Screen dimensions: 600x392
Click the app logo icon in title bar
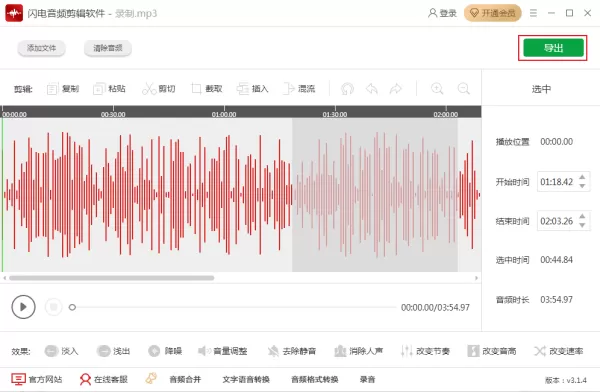point(14,13)
